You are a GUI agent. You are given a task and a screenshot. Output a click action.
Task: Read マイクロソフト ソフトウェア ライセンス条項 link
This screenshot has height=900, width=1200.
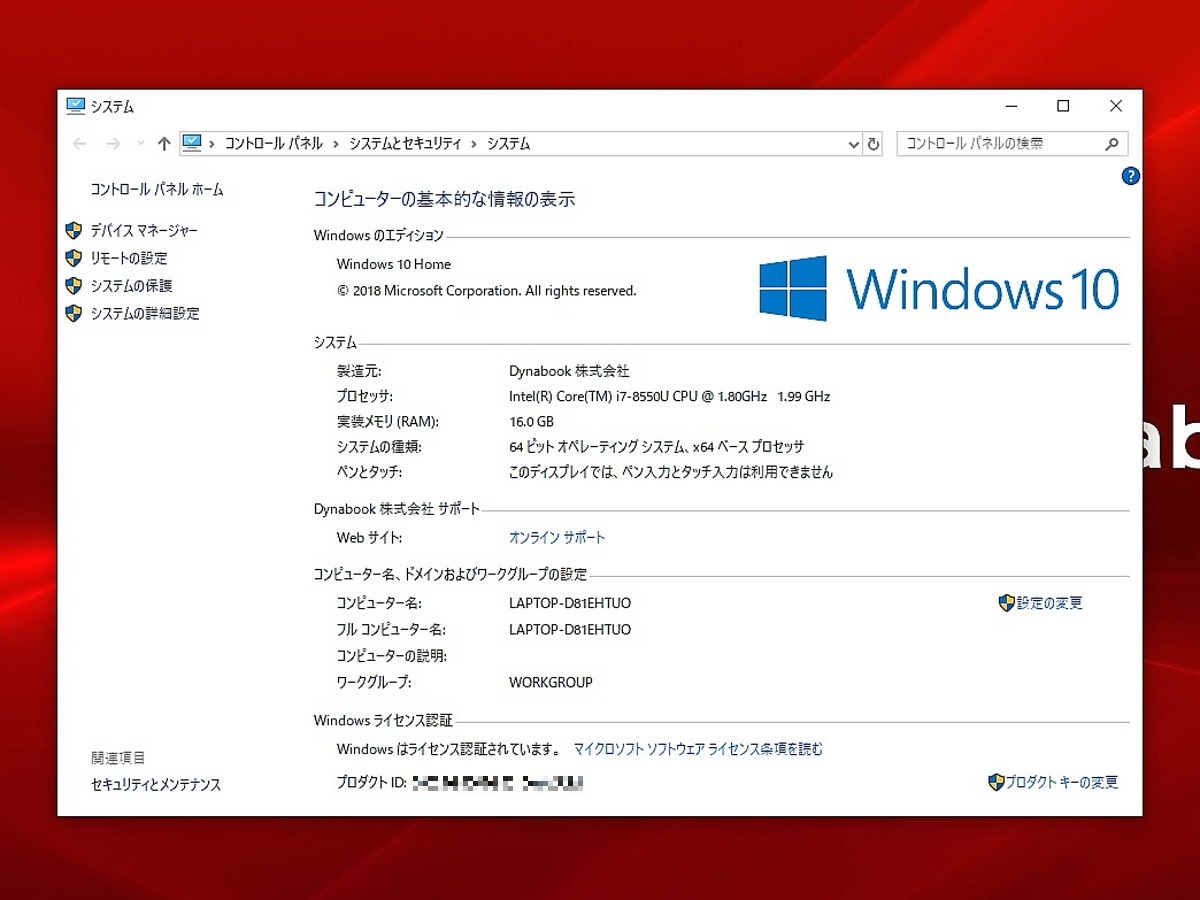[x=698, y=748]
